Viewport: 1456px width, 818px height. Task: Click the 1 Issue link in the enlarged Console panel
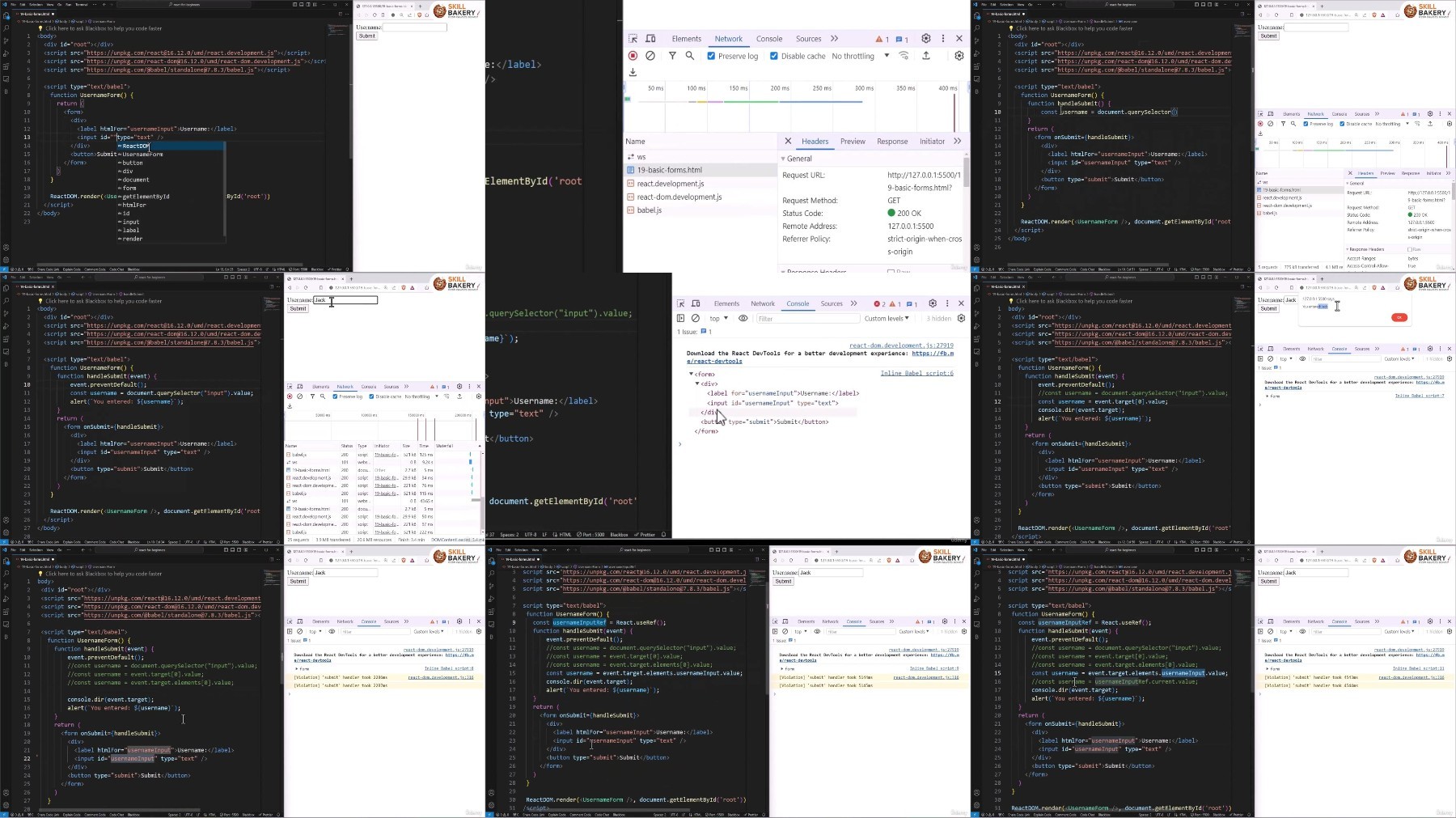coord(696,332)
